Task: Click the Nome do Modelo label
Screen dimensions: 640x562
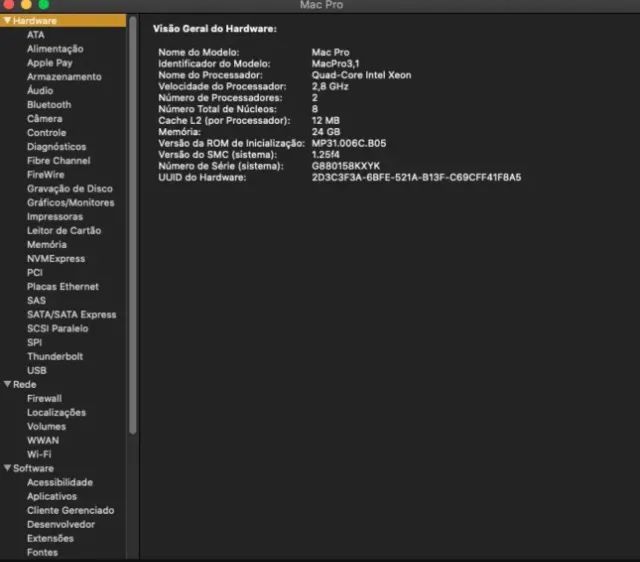Action: pyautogui.click(x=199, y=52)
